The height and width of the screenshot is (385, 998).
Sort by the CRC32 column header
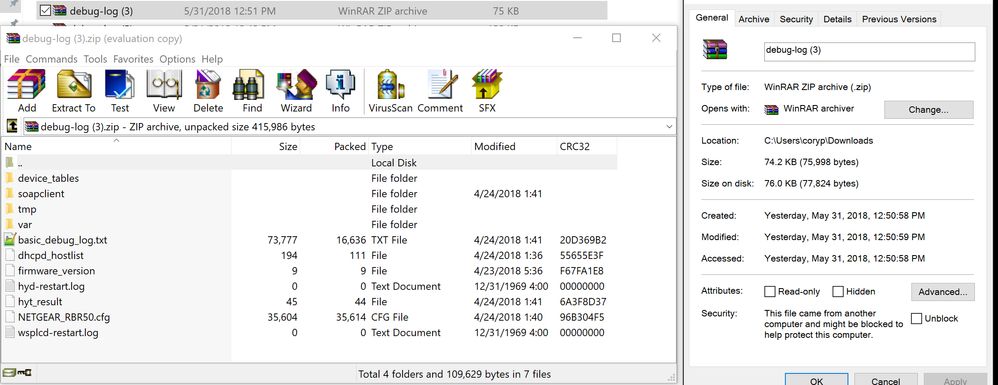click(x=586, y=146)
